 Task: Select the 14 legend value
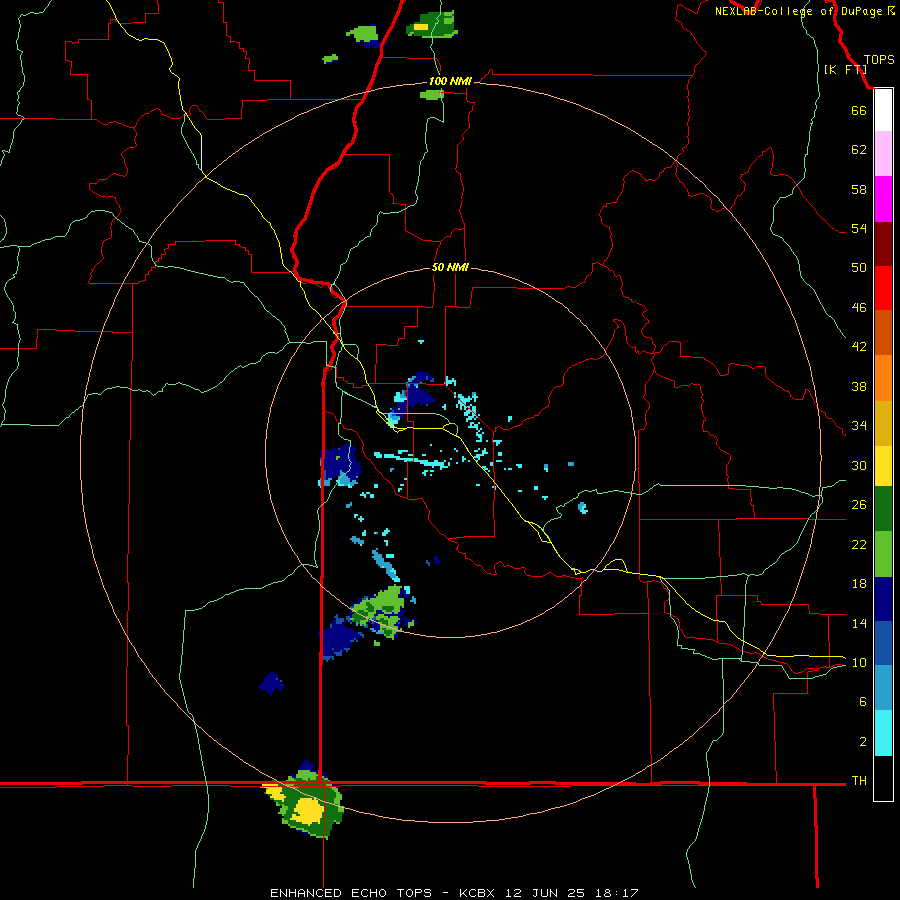click(859, 623)
